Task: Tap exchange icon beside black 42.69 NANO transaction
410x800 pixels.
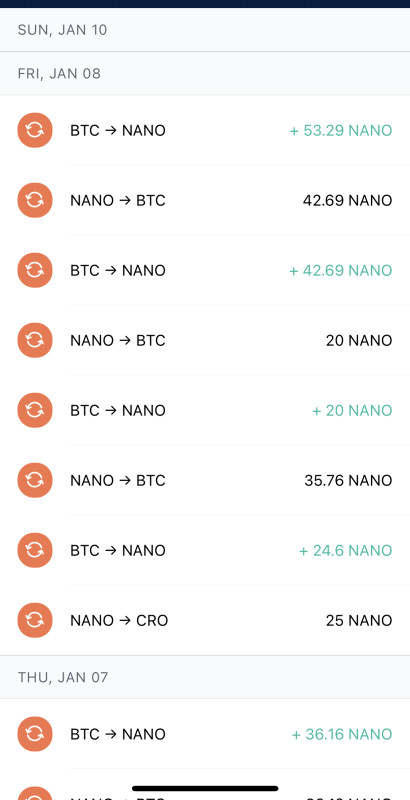Action: click(x=35, y=200)
